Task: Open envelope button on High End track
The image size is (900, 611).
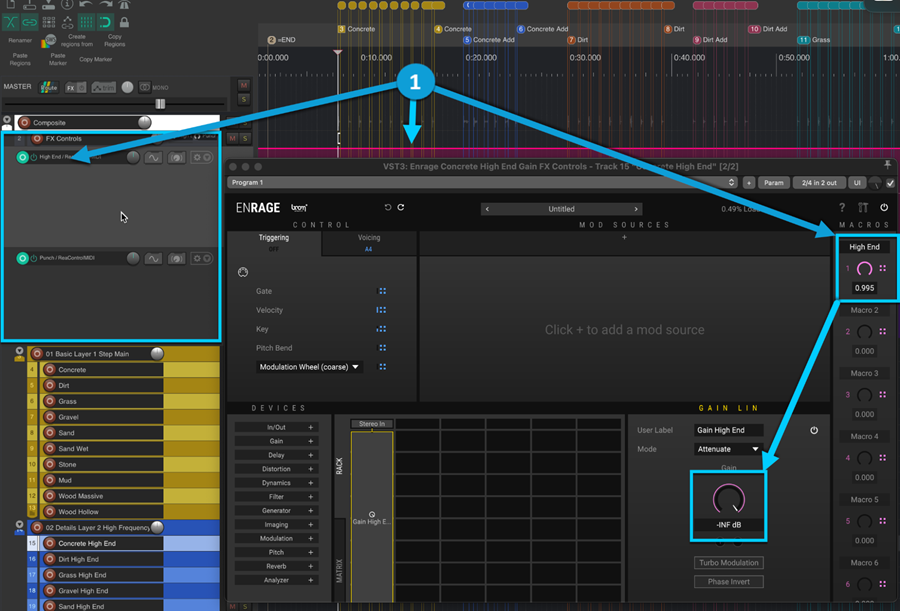Action: [x=153, y=157]
